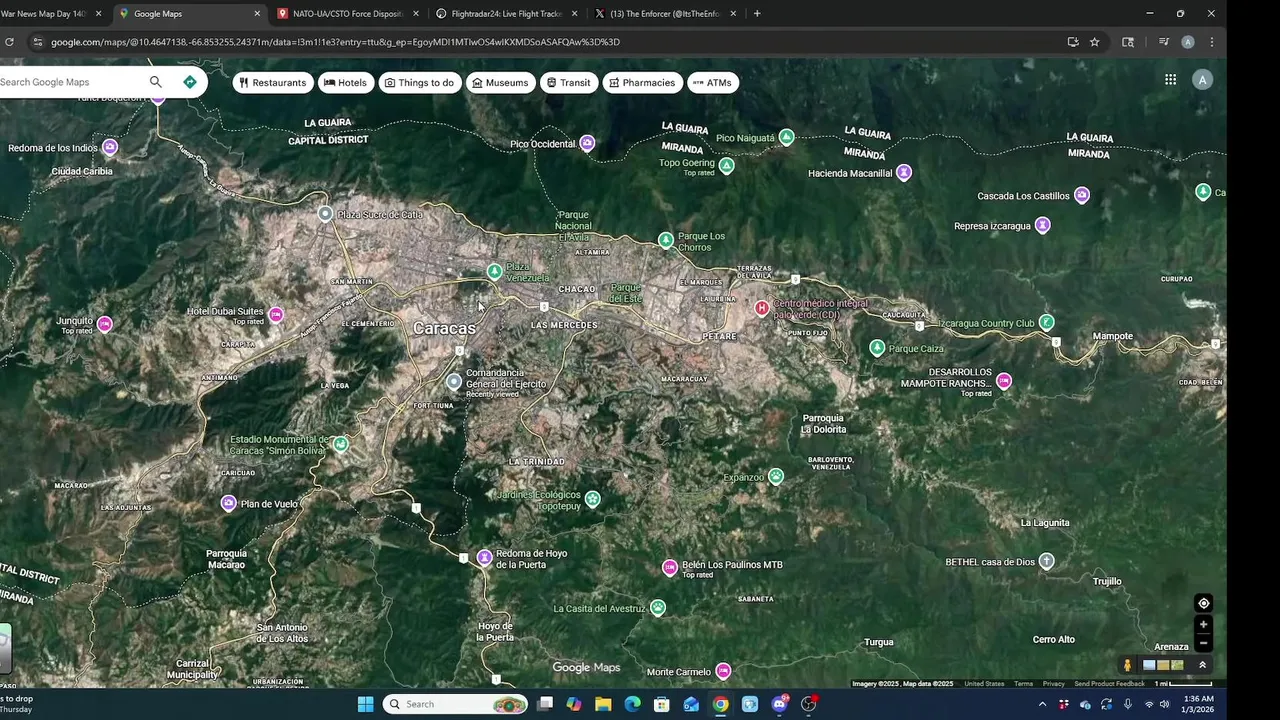Click the Junquito marker pin
Screen dimensions: 1280x720
coord(104,324)
